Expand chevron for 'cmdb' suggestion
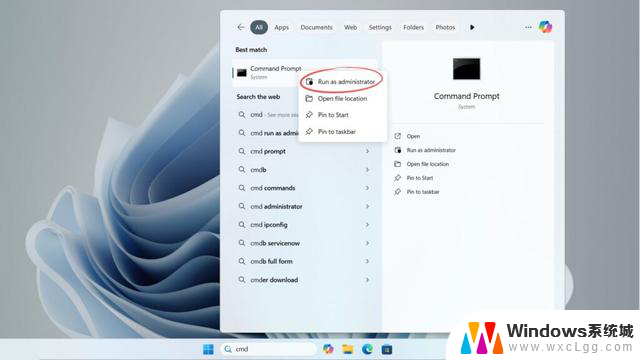 (x=367, y=170)
